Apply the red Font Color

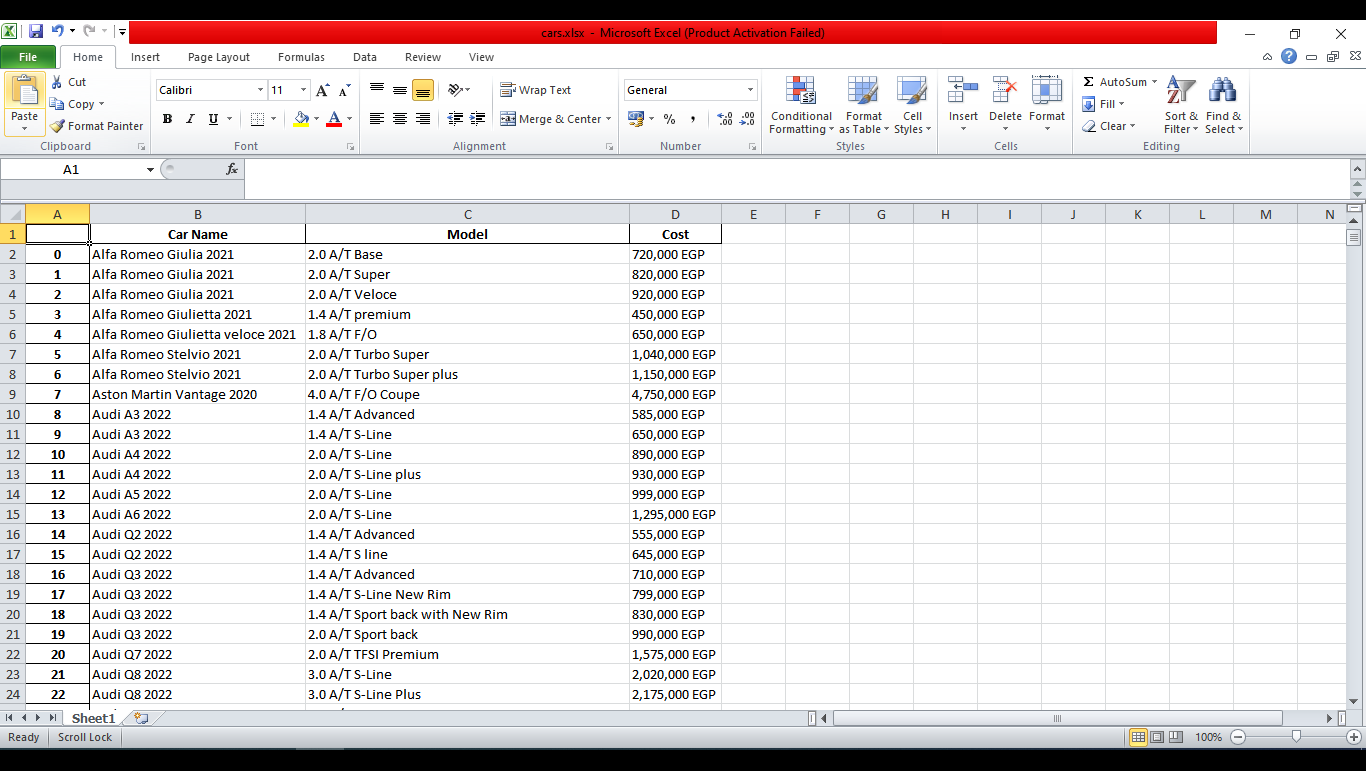334,119
